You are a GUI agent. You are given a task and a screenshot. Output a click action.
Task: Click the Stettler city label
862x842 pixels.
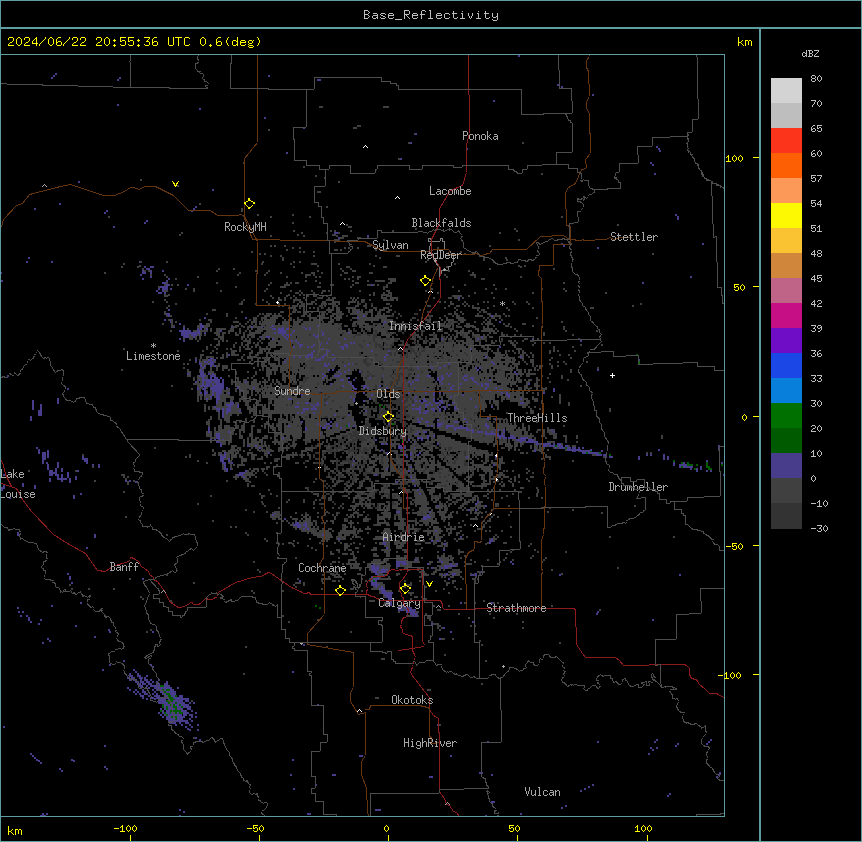point(634,237)
